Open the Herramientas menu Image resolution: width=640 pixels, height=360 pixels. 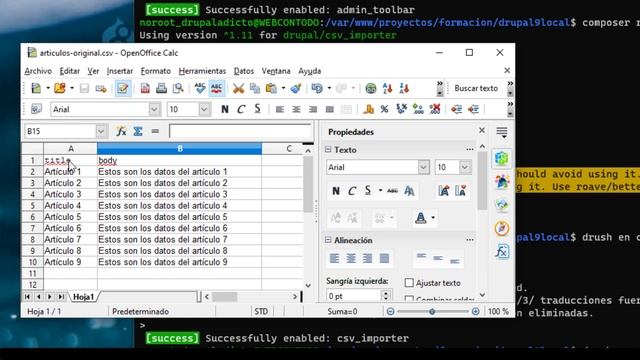coord(202,71)
